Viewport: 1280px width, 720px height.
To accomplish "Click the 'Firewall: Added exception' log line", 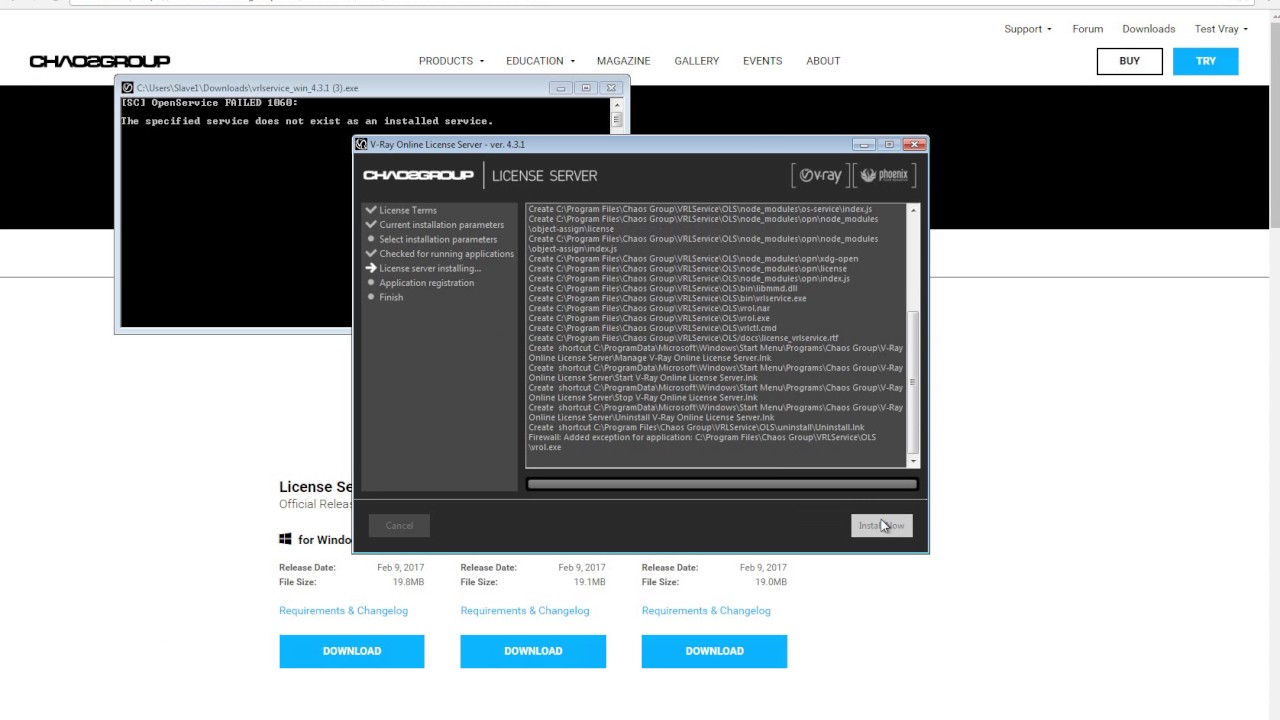I will point(702,442).
